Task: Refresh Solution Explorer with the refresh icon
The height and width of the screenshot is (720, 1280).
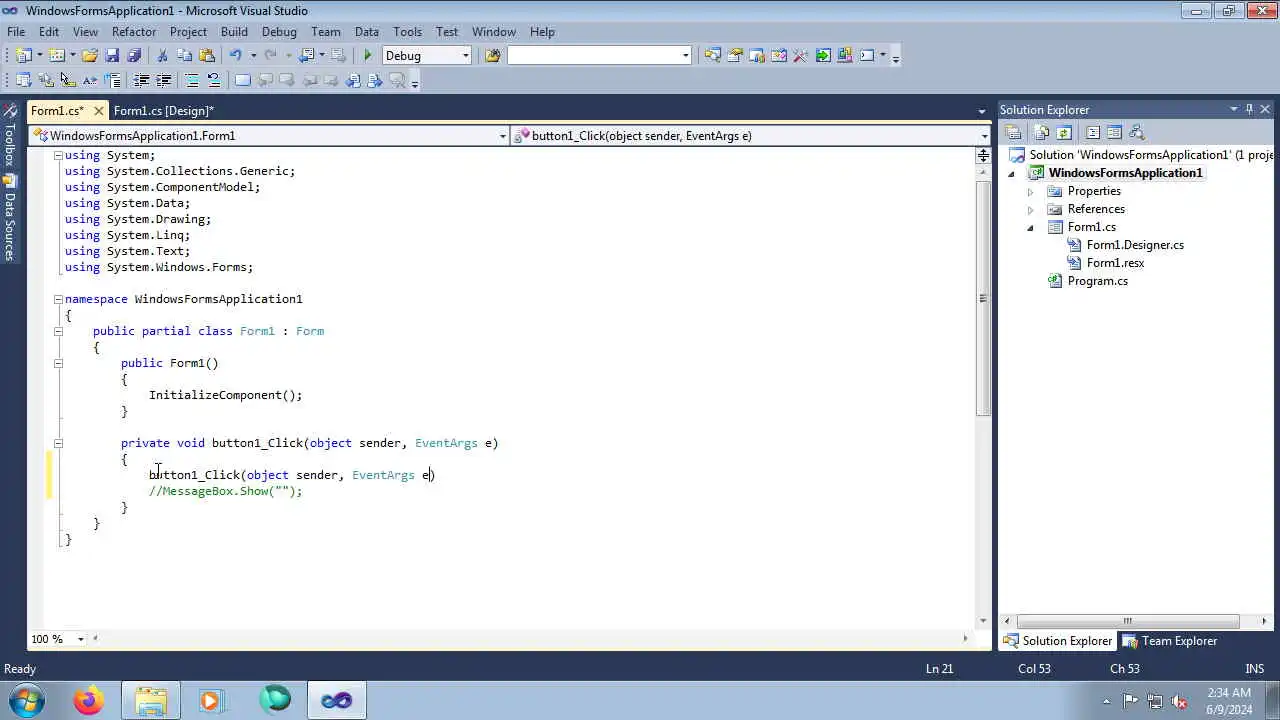Action: (x=1064, y=132)
